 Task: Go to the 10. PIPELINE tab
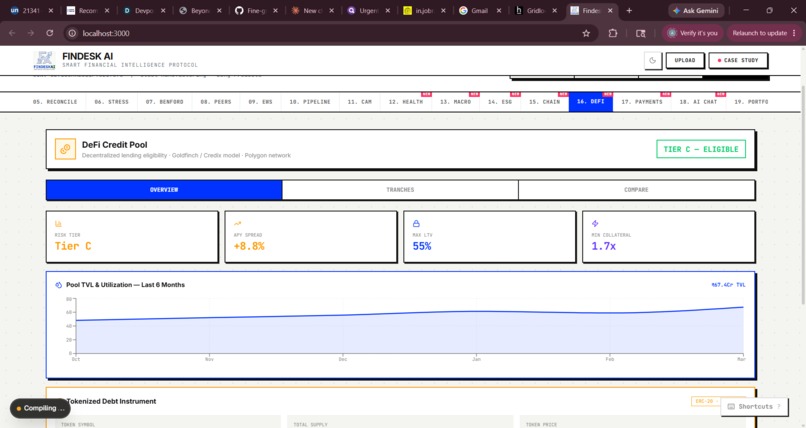[x=310, y=102]
